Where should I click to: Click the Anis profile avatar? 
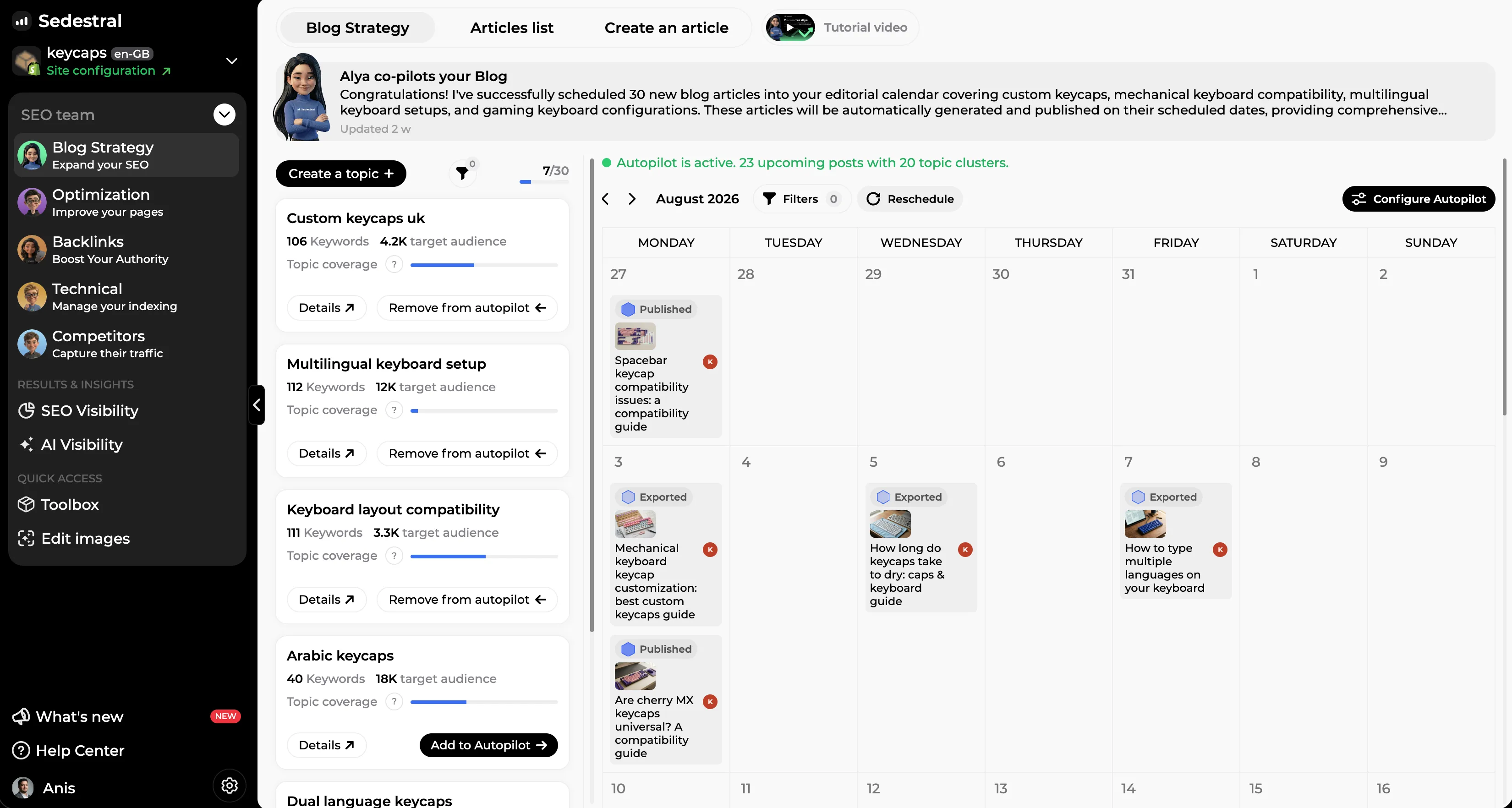point(23,787)
